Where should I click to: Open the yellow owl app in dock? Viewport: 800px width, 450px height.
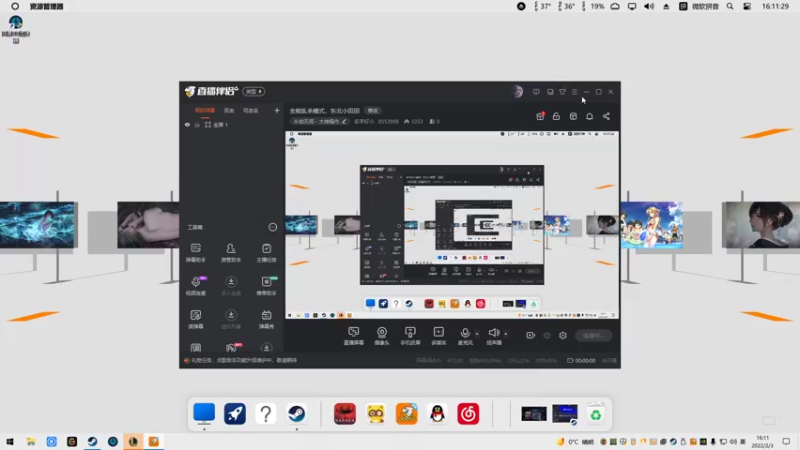tap(376, 414)
